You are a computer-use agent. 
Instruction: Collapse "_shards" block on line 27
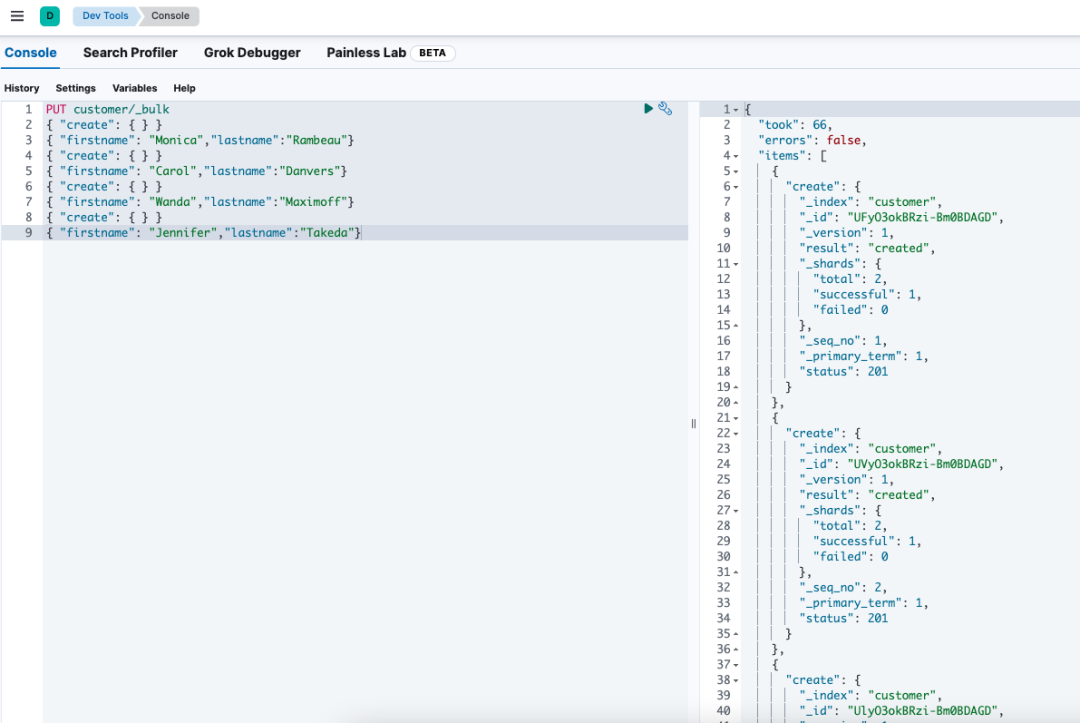click(737, 511)
